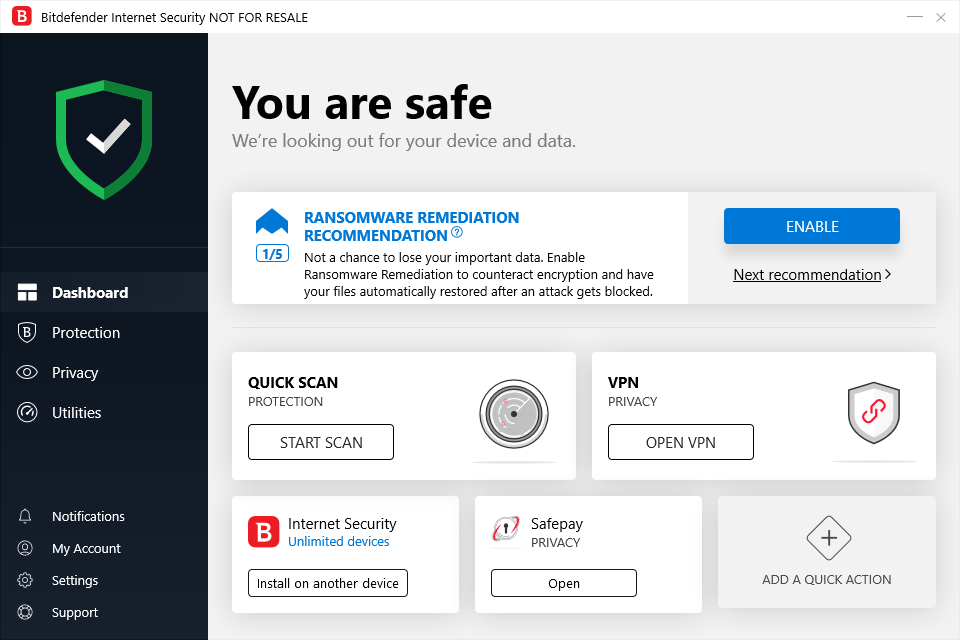Click the plus icon to add quick action

click(x=828, y=538)
